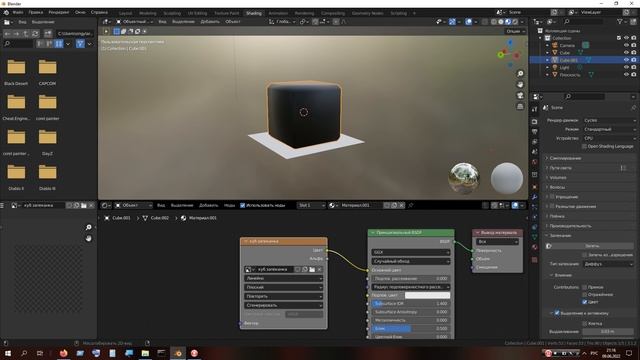
Task: Uncheck the 'Цвет' contribution checkbox
Action: point(584,302)
